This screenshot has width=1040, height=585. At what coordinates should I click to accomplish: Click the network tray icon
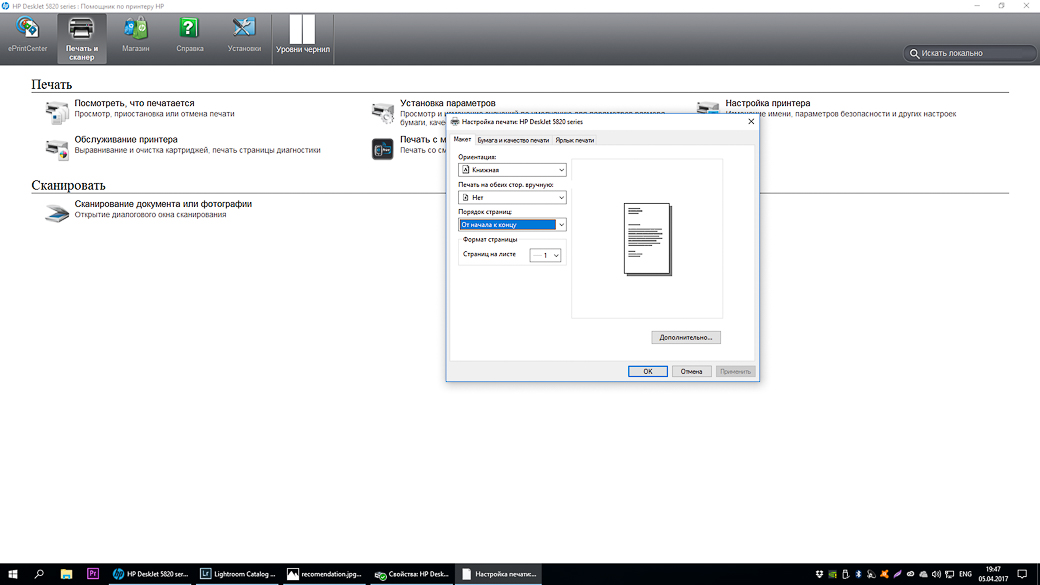pyautogui.click(x=949, y=574)
